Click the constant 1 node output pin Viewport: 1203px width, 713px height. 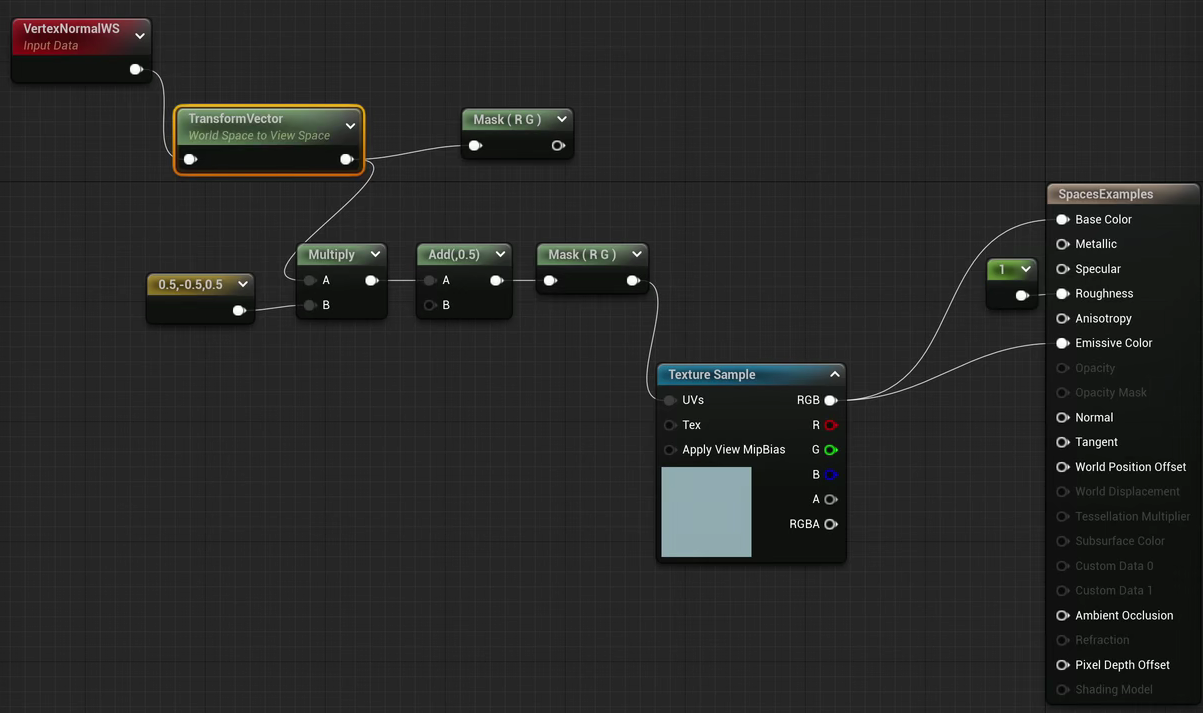[x=1022, y=295]
